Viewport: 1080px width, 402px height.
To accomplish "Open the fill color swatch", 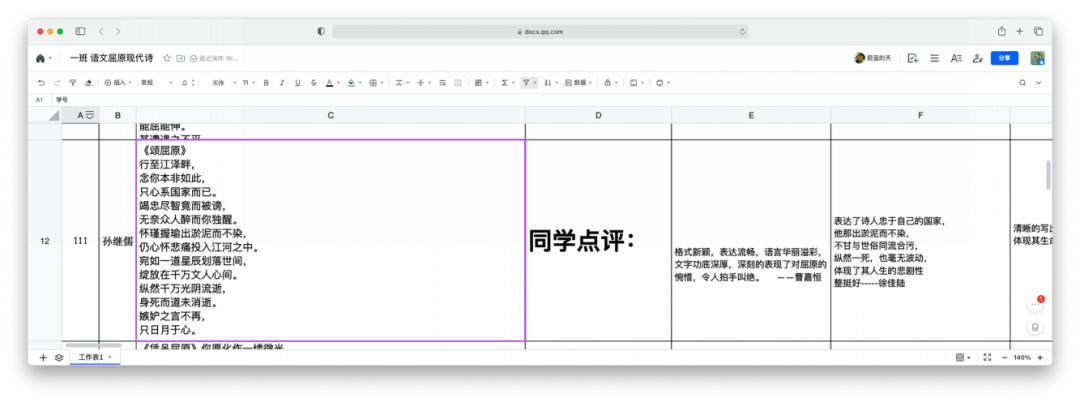I will click(351, 82).
